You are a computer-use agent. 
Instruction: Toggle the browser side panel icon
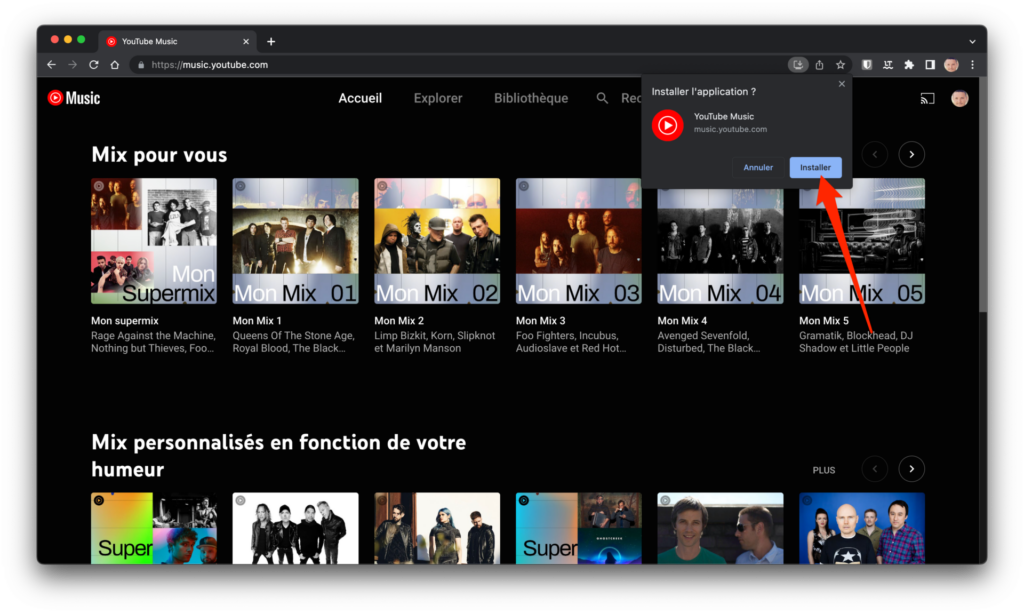coord(930,65)
